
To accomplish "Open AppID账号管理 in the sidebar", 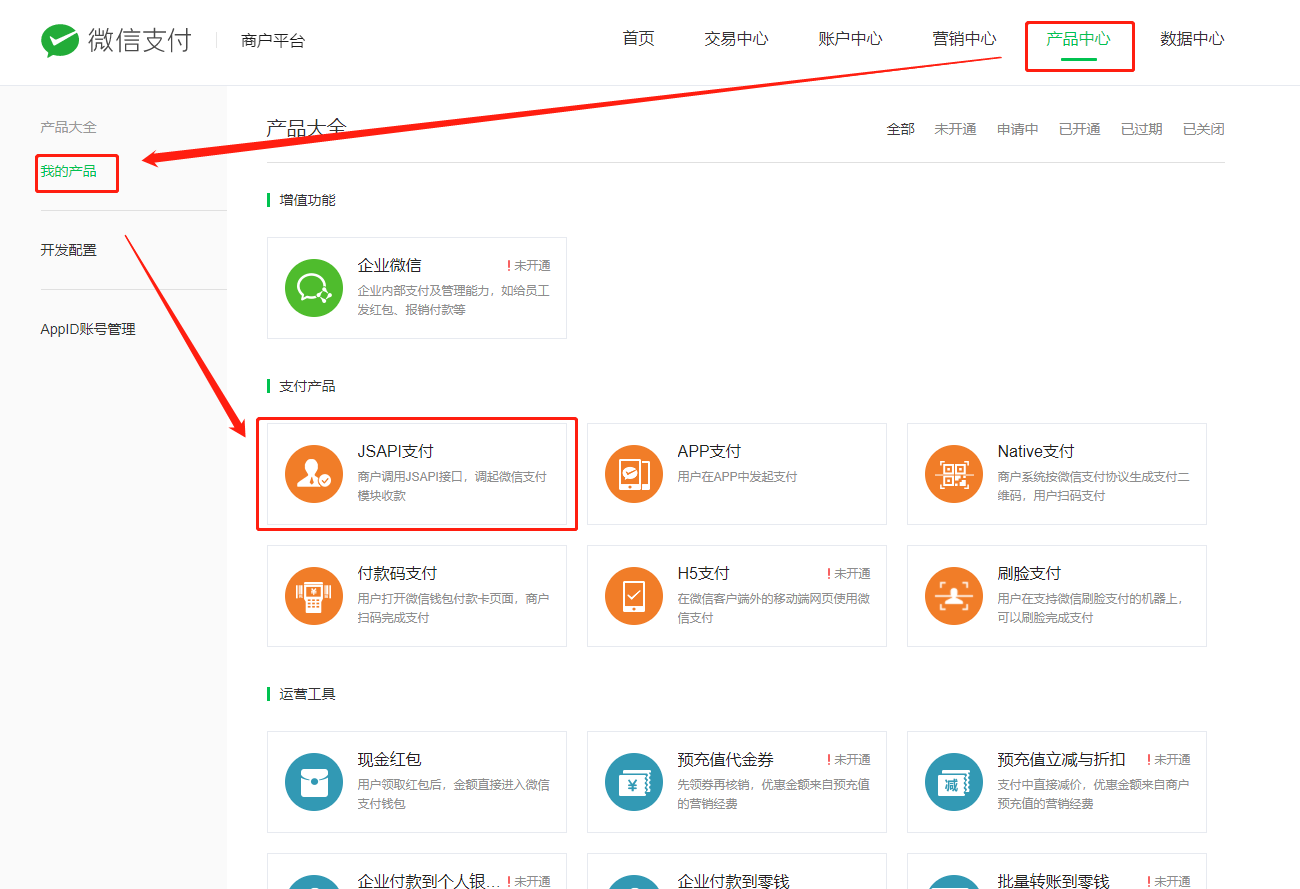I will tap(88, 329).
